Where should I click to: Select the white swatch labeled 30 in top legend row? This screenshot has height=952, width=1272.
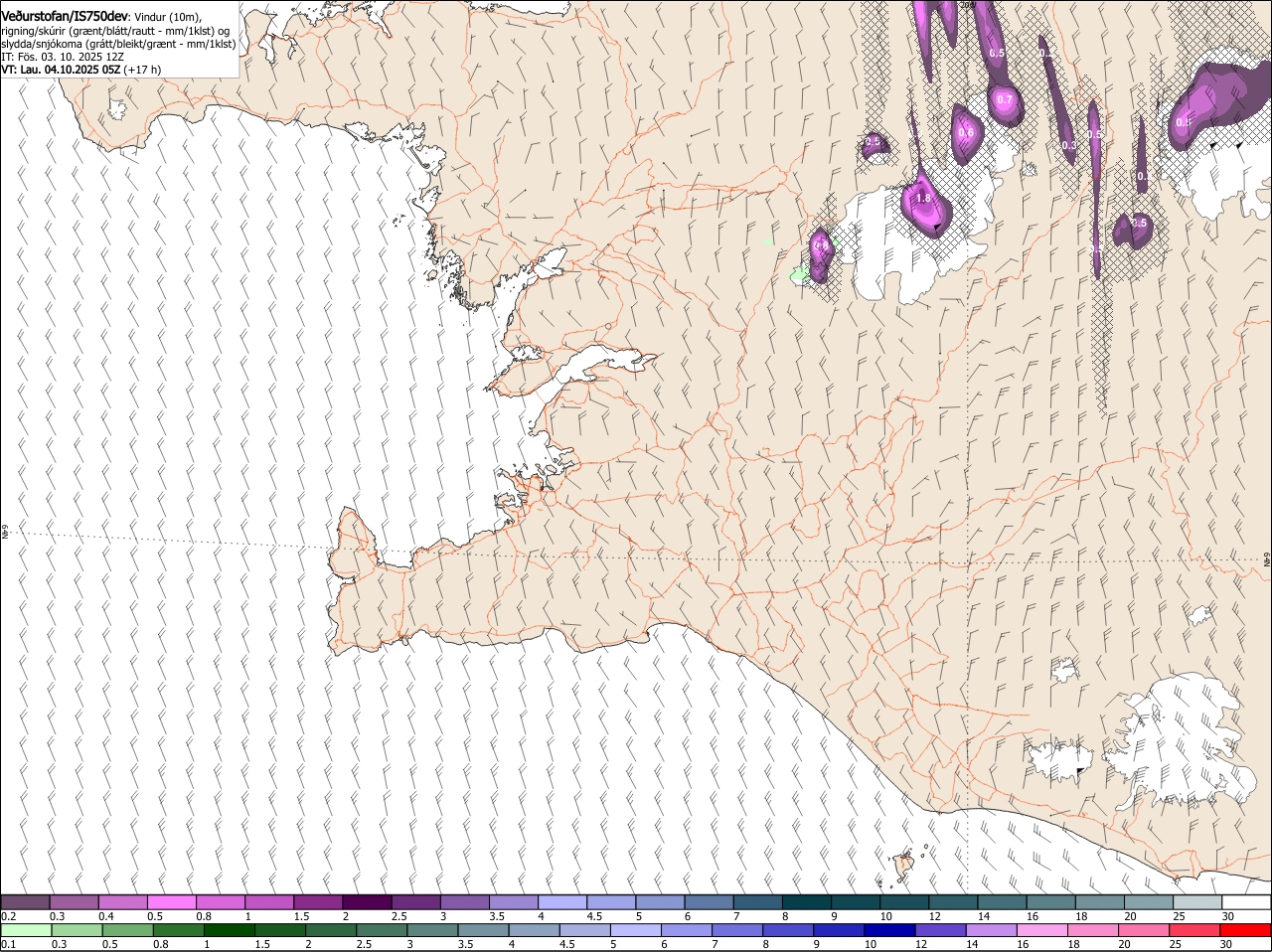pyautogui.click(x=1246, y=902)
